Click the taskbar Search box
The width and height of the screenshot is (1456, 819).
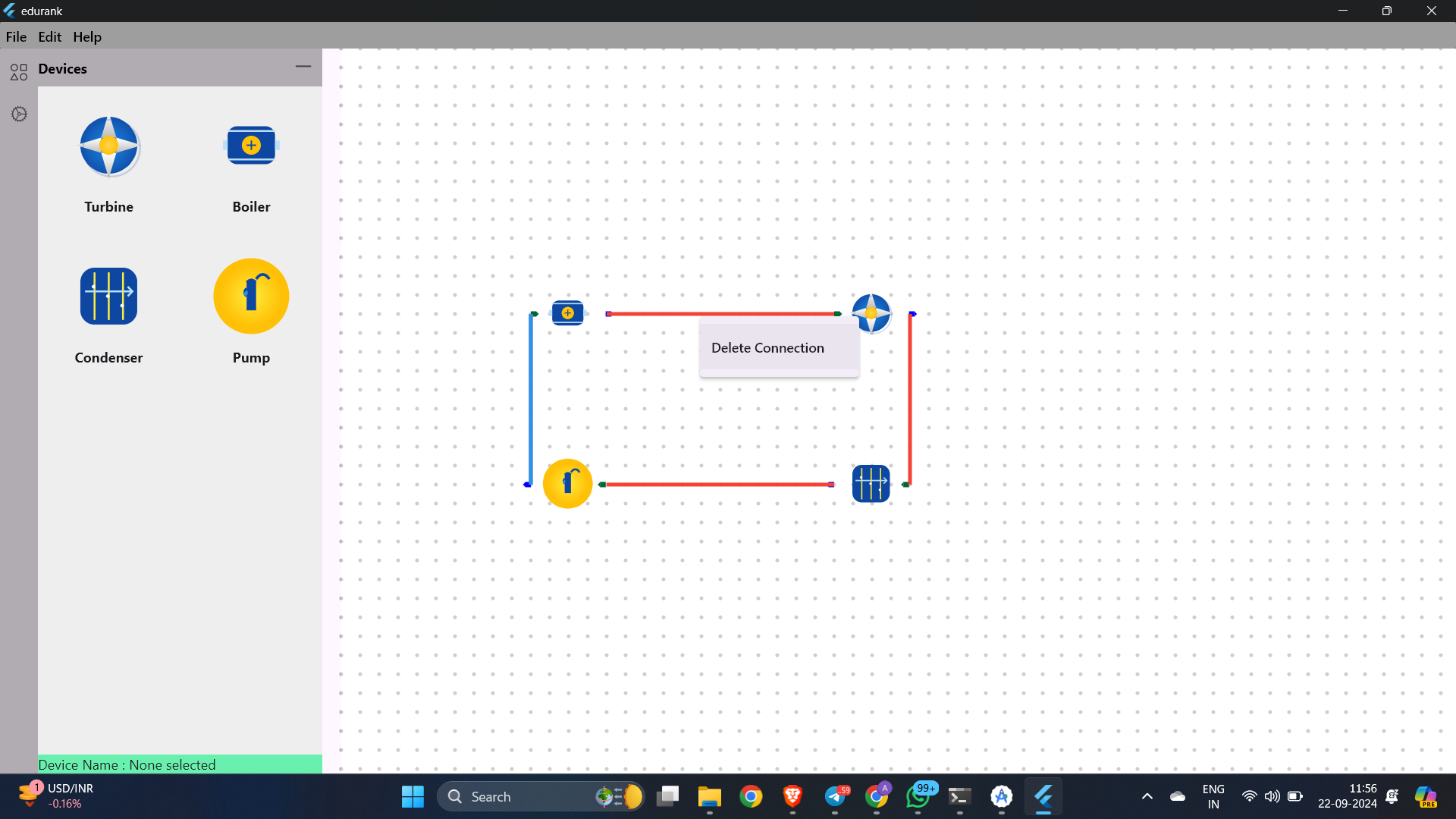541,796
